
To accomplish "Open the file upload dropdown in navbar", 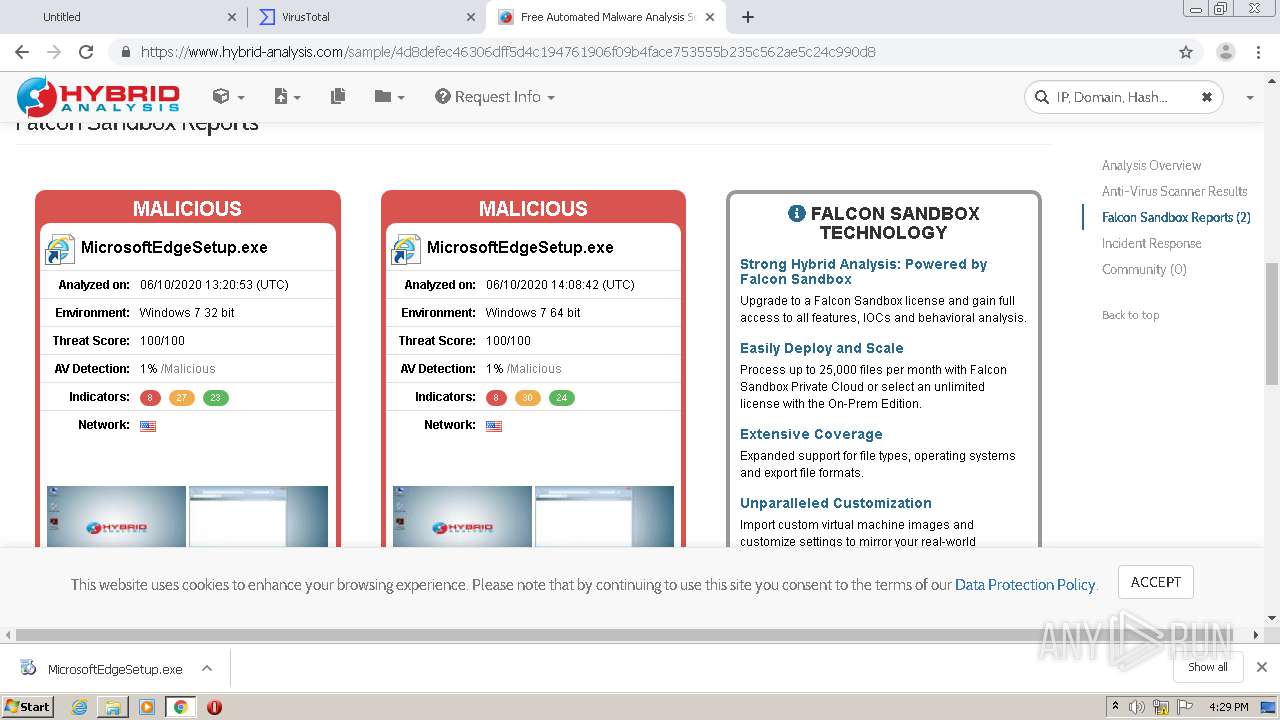I will pos(286,96).
